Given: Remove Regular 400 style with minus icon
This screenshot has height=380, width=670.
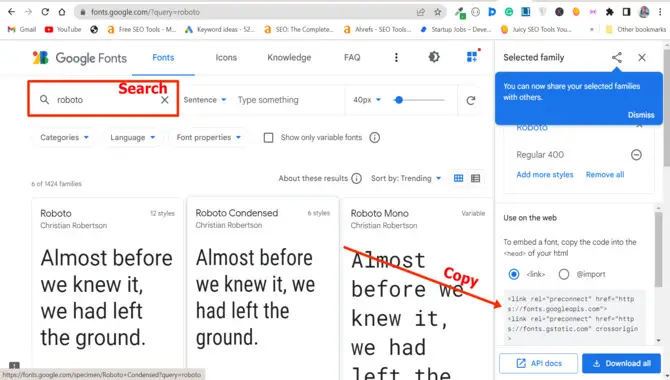Looking at the screenshot, I should [636, 155].
